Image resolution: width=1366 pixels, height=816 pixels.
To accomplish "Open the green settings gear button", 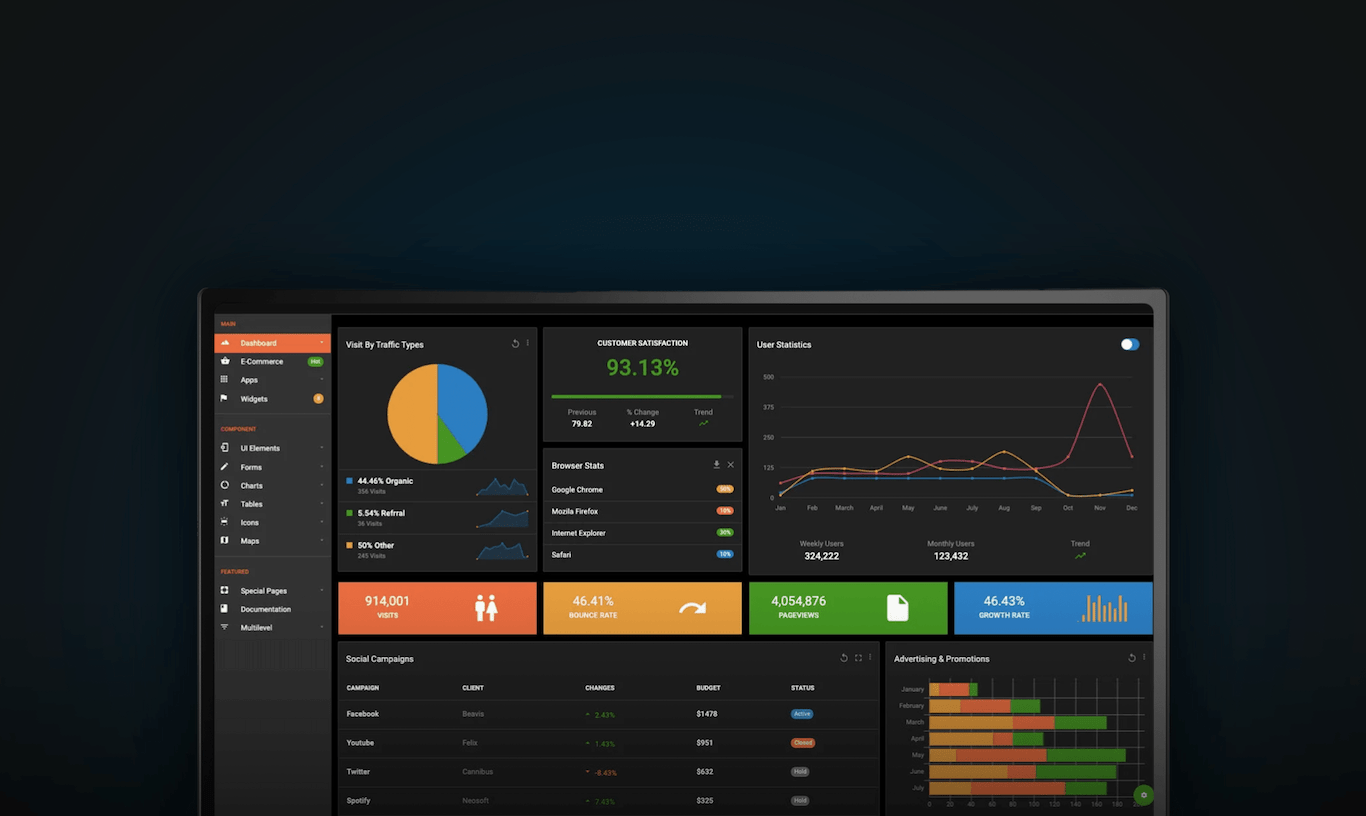I will (1144, 795).
